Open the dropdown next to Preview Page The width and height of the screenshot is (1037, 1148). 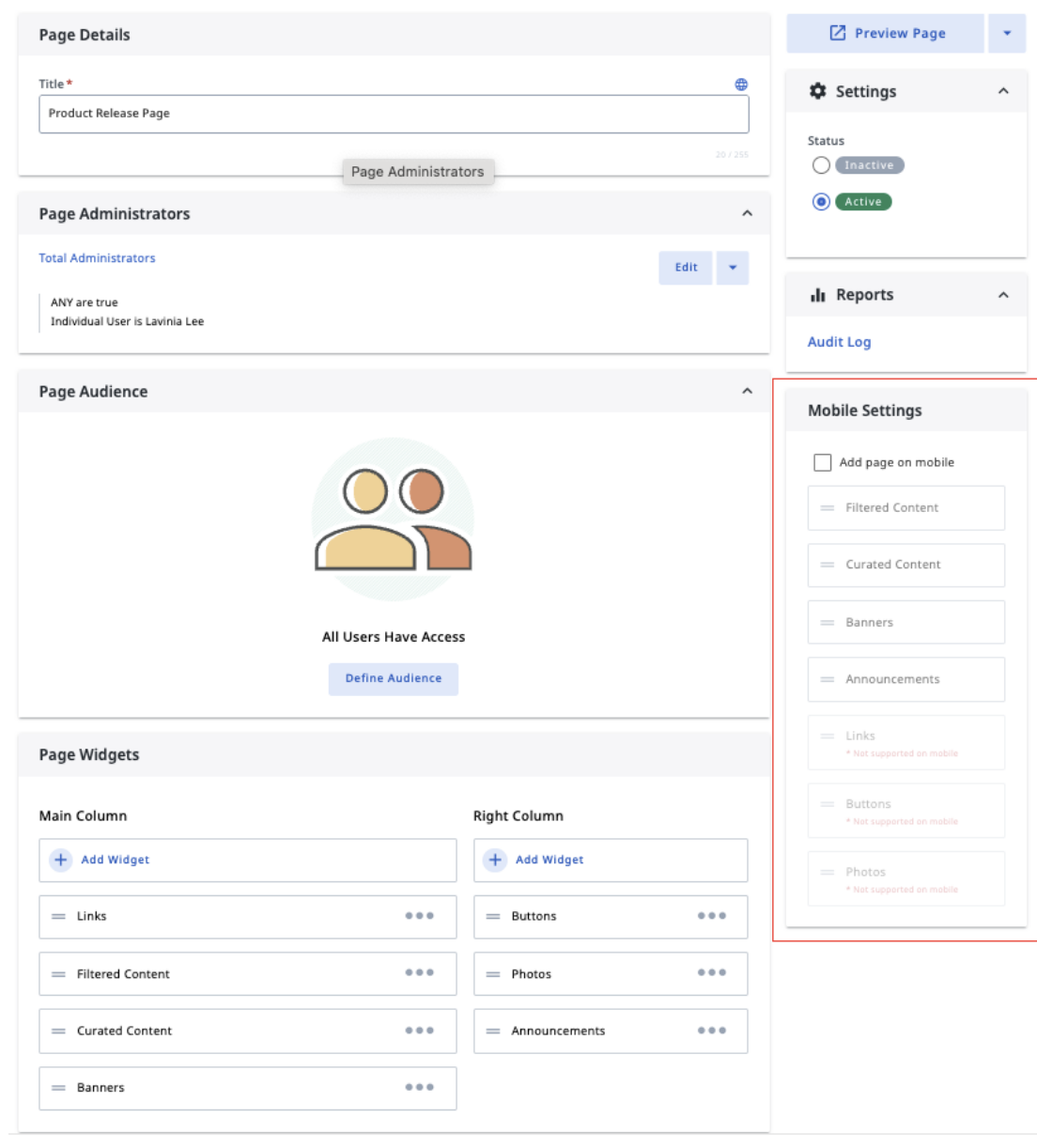(x=1007, y=33)
